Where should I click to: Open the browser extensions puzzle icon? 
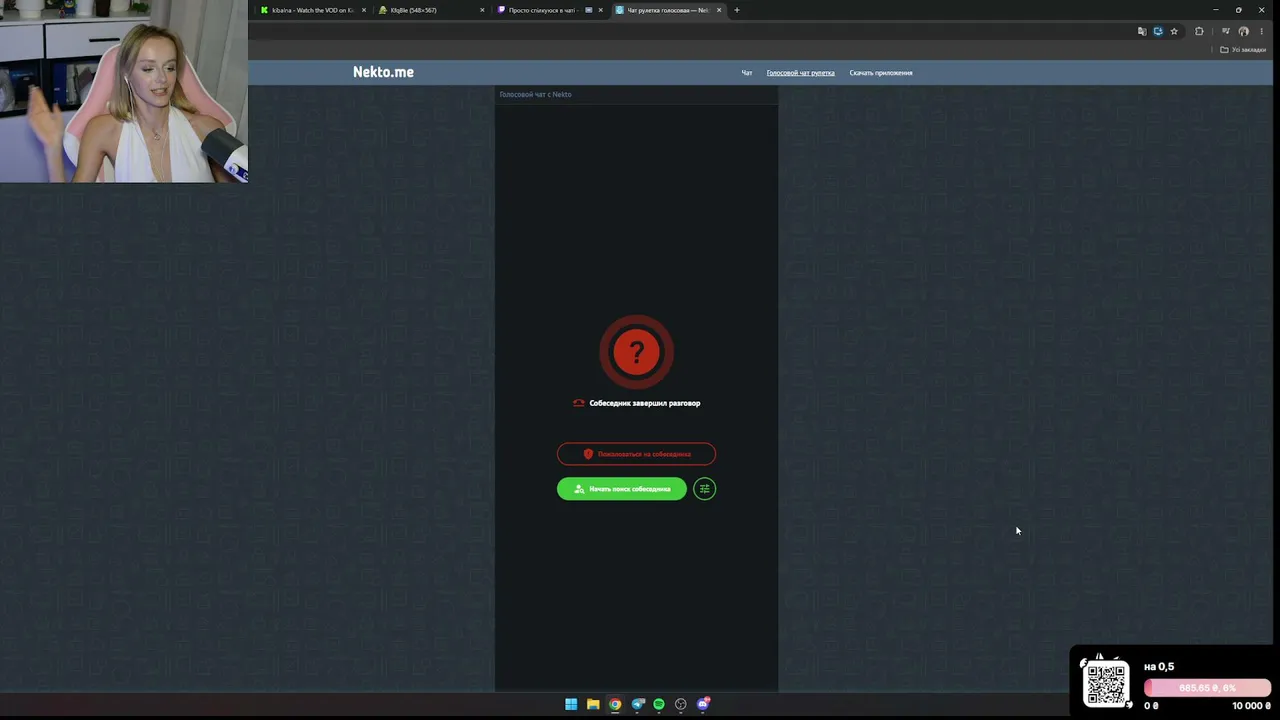tap(1199, 31)
